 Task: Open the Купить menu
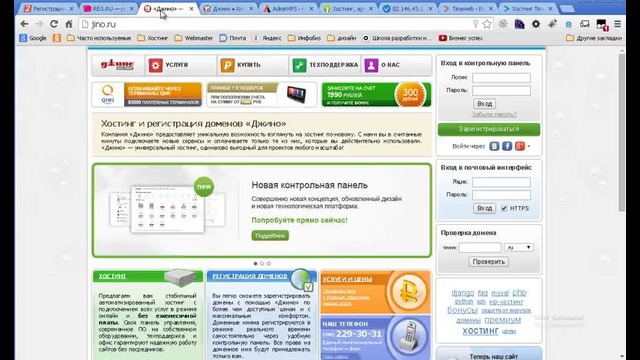click(249, 65)
